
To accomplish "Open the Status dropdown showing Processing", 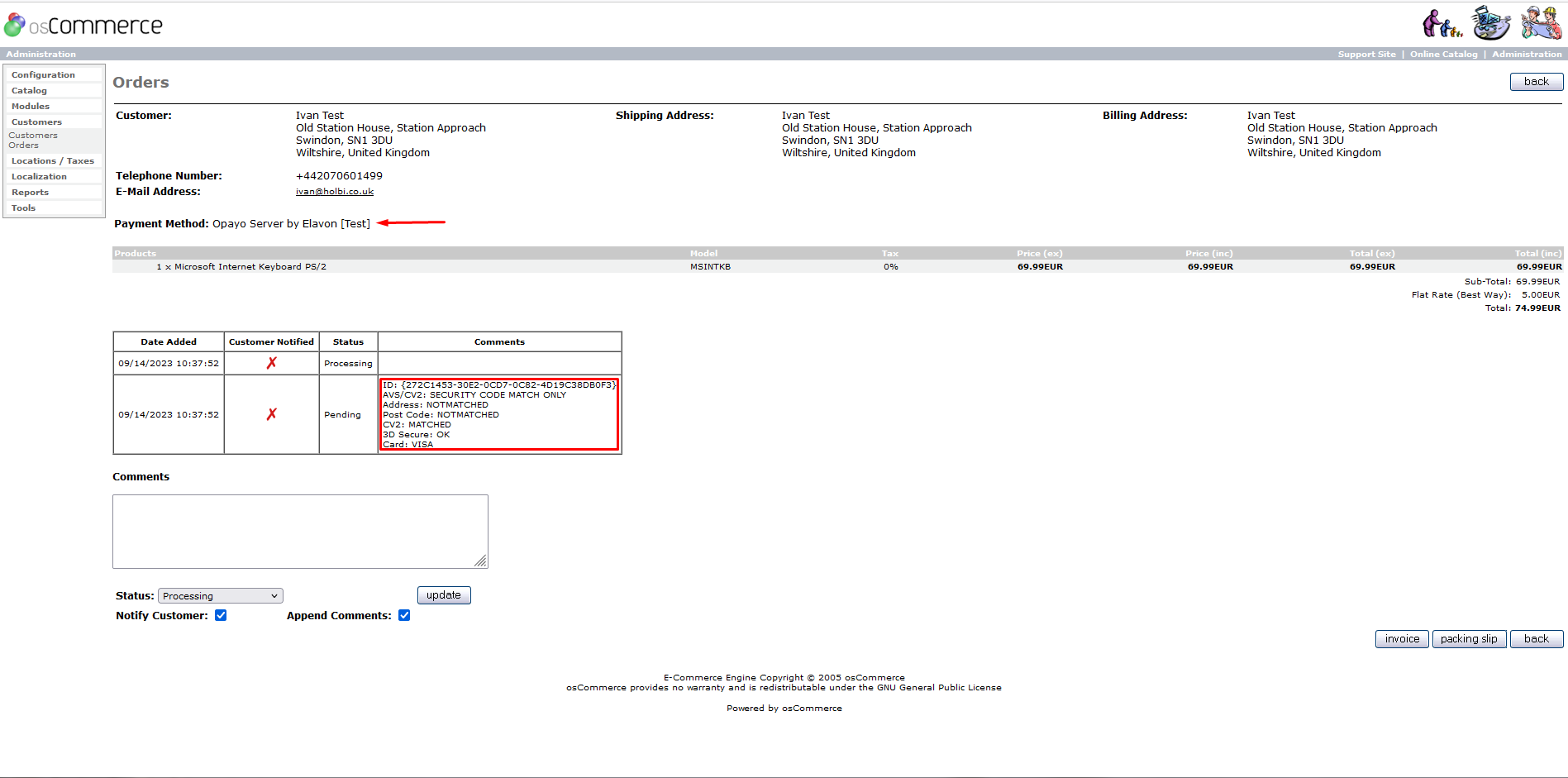I will [221, 596].
